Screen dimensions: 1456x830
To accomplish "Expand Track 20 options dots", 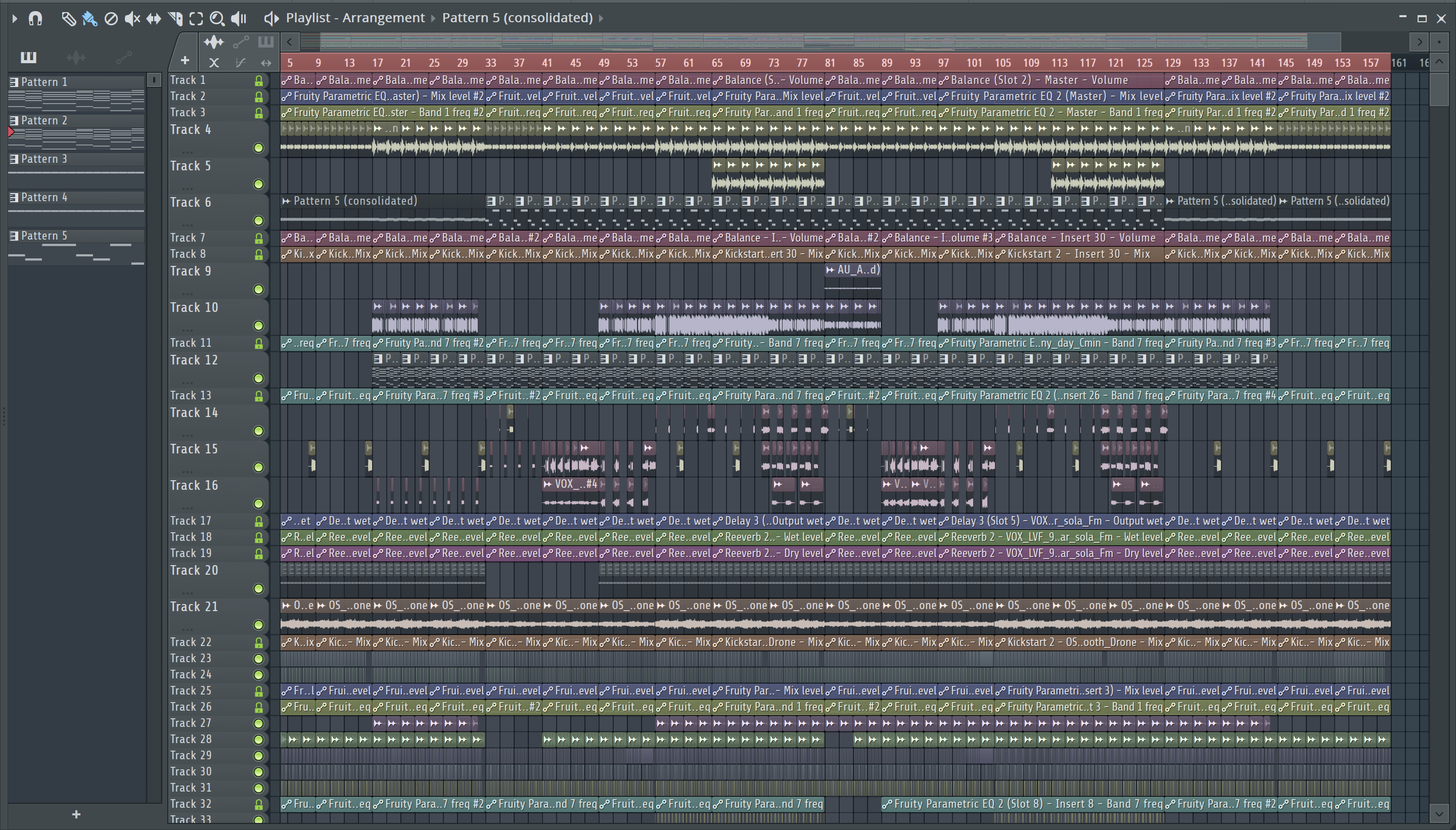I will click(188, 593).
